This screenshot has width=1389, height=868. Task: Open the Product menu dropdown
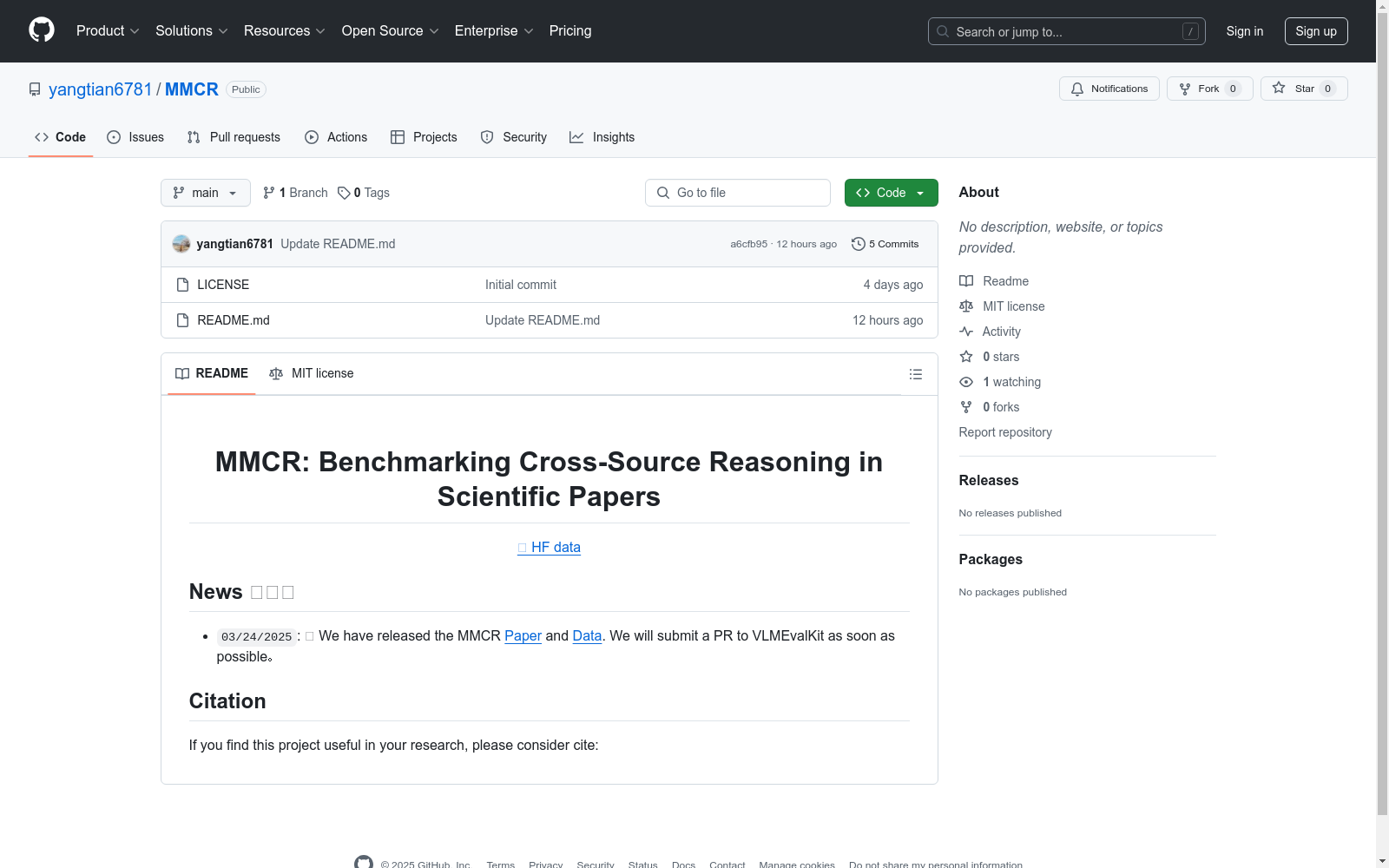[x=108, y=31]
